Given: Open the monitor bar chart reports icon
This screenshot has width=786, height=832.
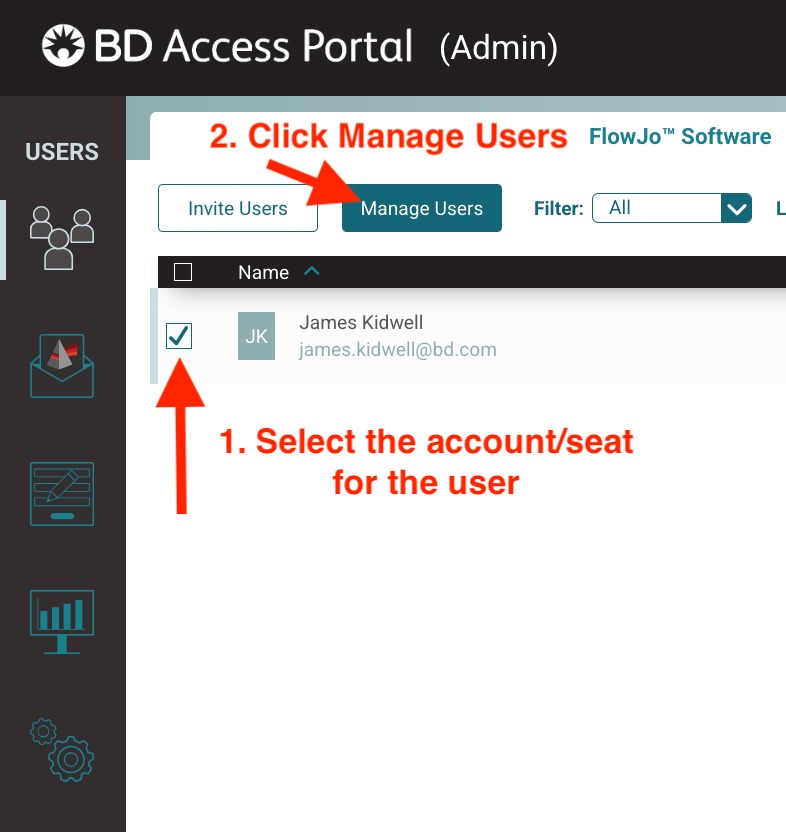Looking at the screenshot, I should pos(62,621).
